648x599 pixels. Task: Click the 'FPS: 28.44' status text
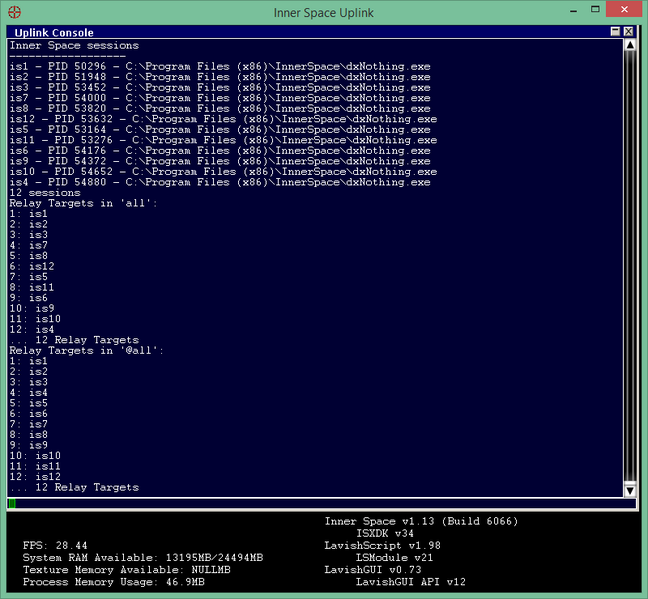[55, 546]
